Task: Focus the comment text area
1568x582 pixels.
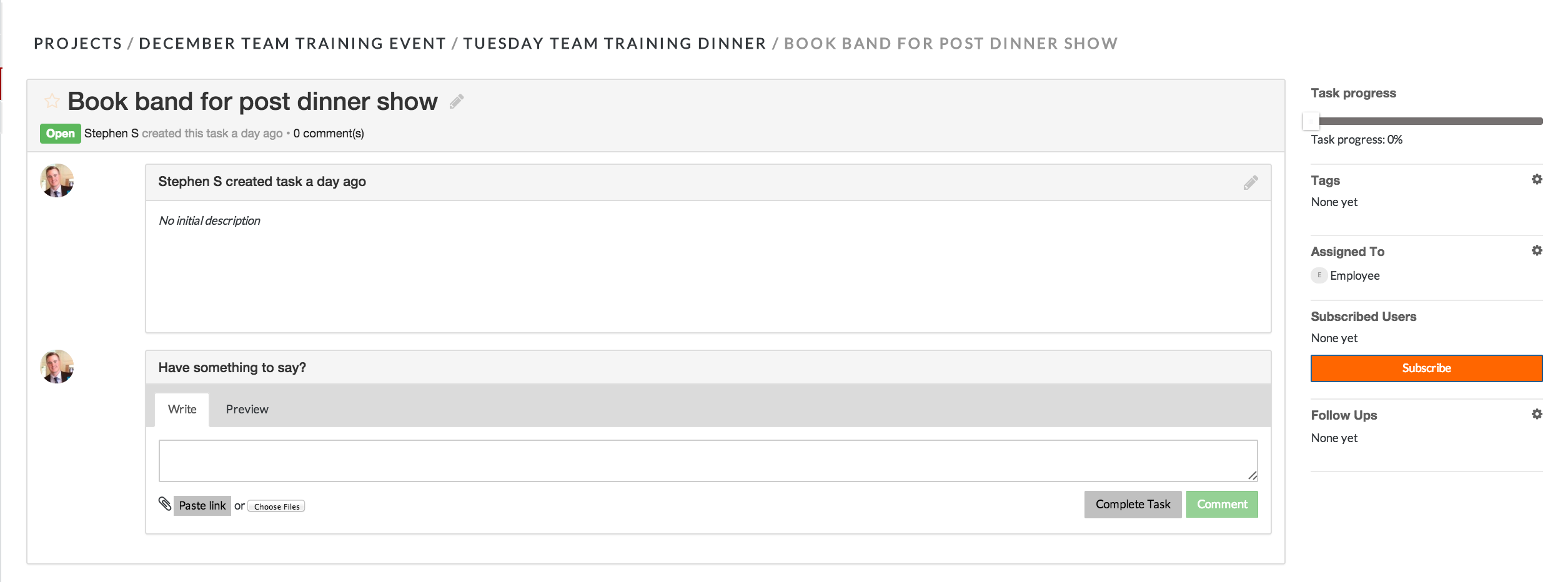Action: pyautogui.click(x=707, y=461)
